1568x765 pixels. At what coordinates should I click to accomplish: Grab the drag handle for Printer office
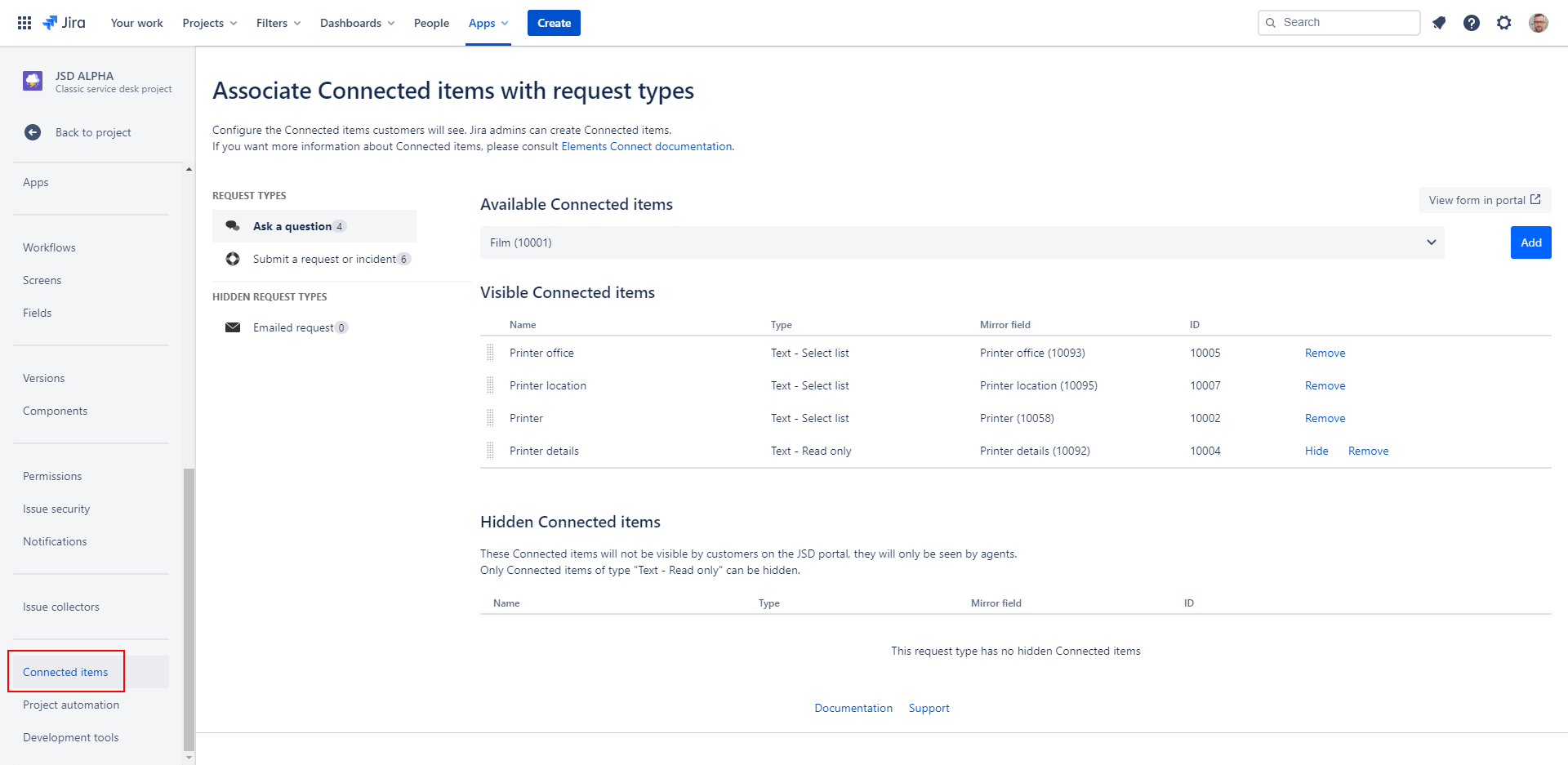(490, 353)
